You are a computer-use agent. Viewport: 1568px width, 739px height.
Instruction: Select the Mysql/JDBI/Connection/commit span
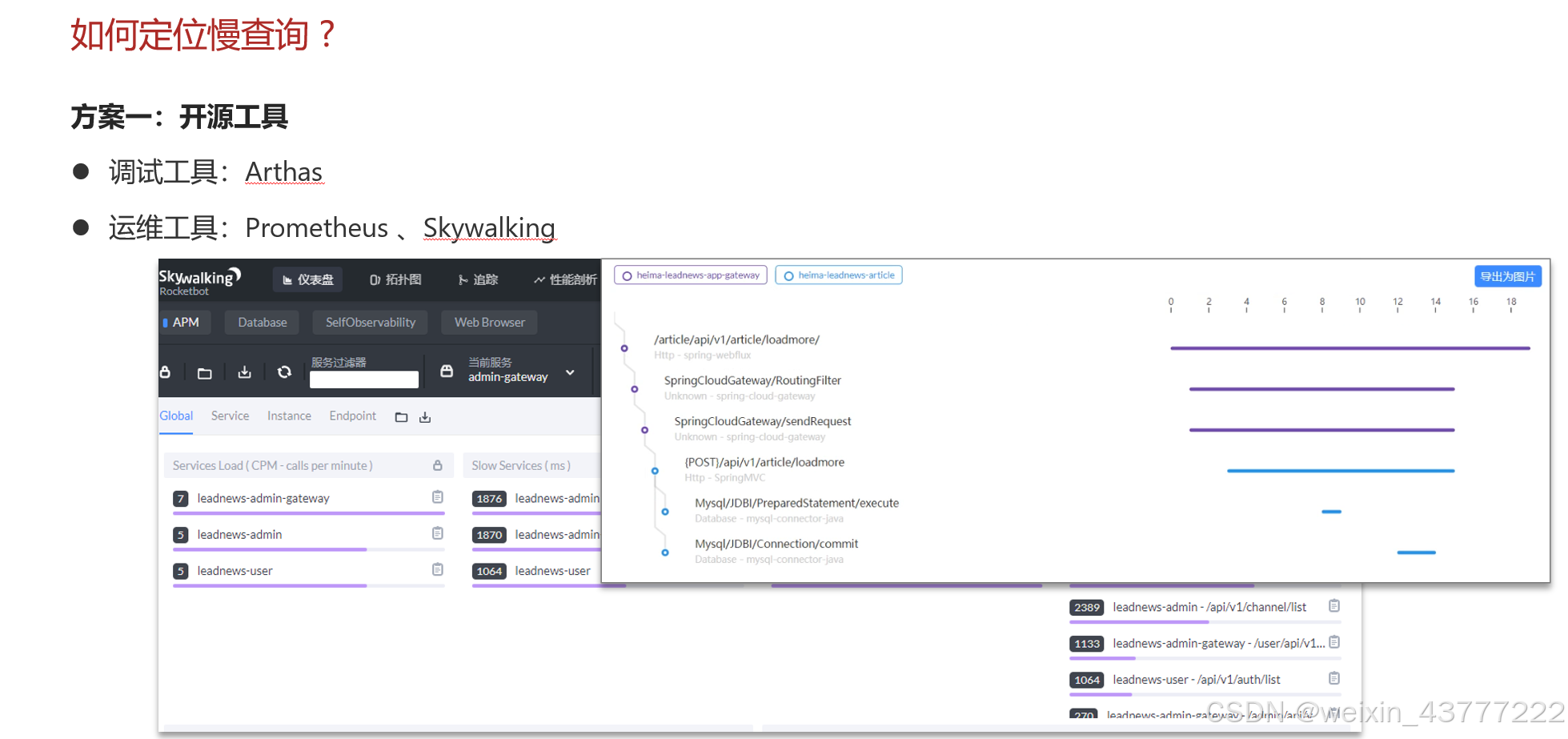pos(776,544)
